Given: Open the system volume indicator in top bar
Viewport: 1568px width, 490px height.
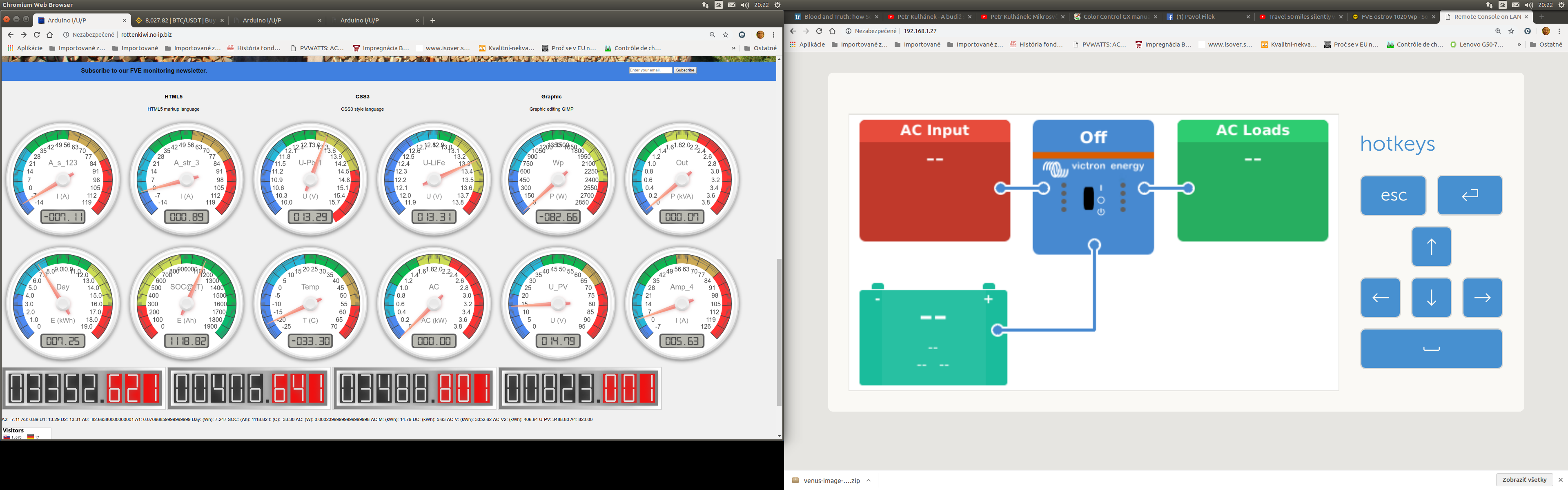Looking at the screenshot, I should [x=744, y=5].
